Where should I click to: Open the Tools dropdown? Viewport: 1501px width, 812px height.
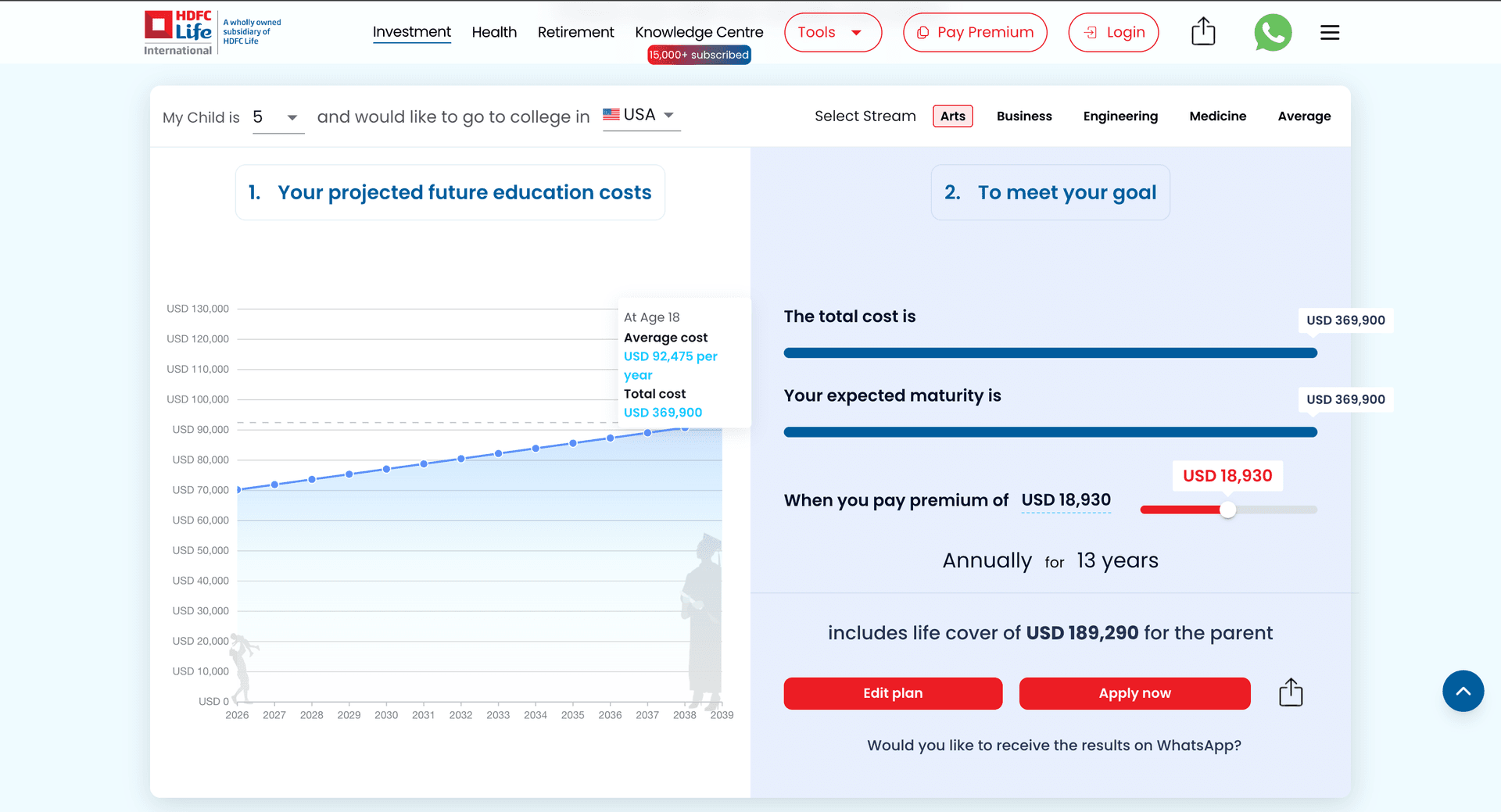click(833, 33)
